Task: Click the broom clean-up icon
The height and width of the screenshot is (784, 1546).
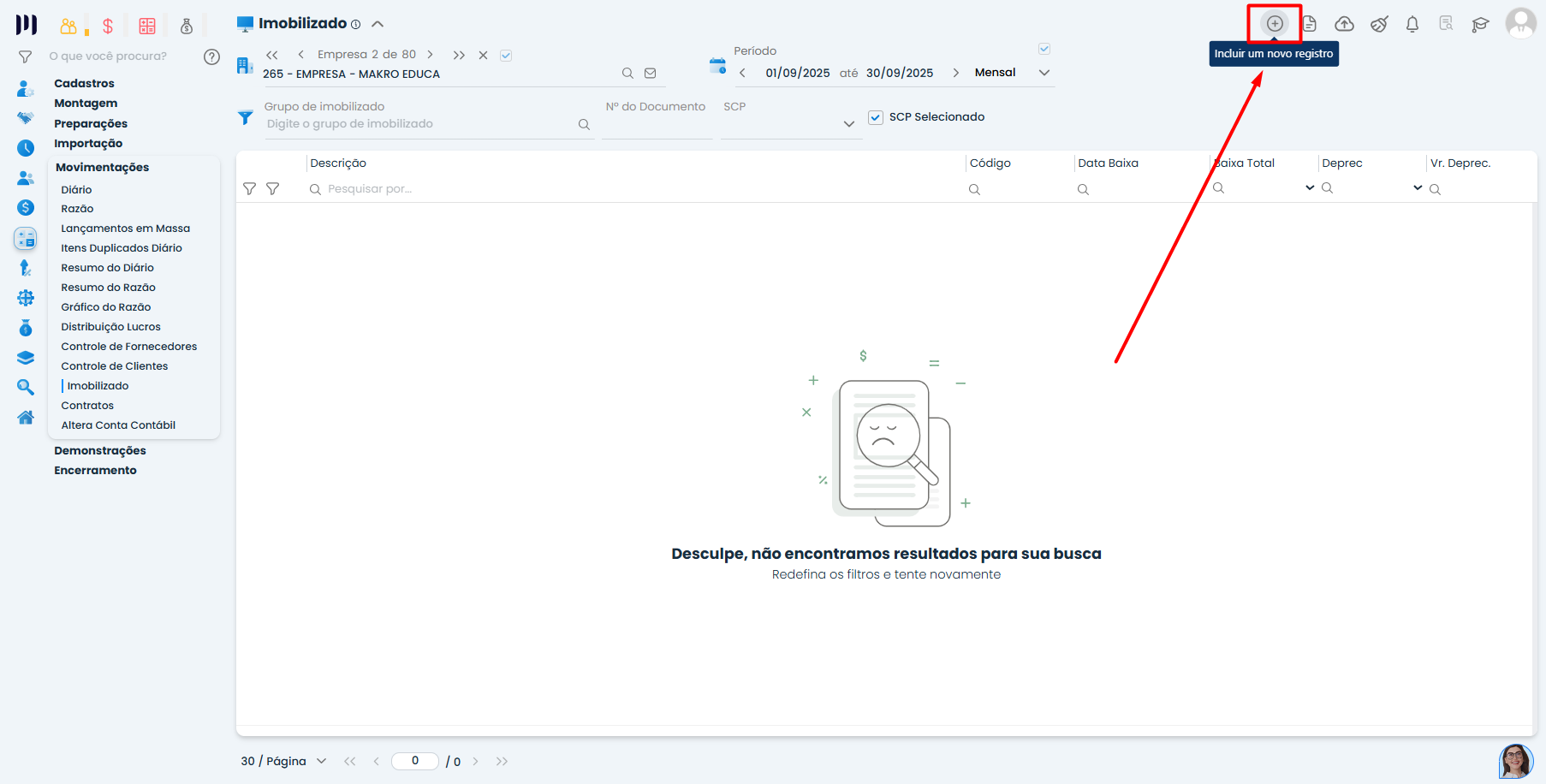Action: (1379, 24)
